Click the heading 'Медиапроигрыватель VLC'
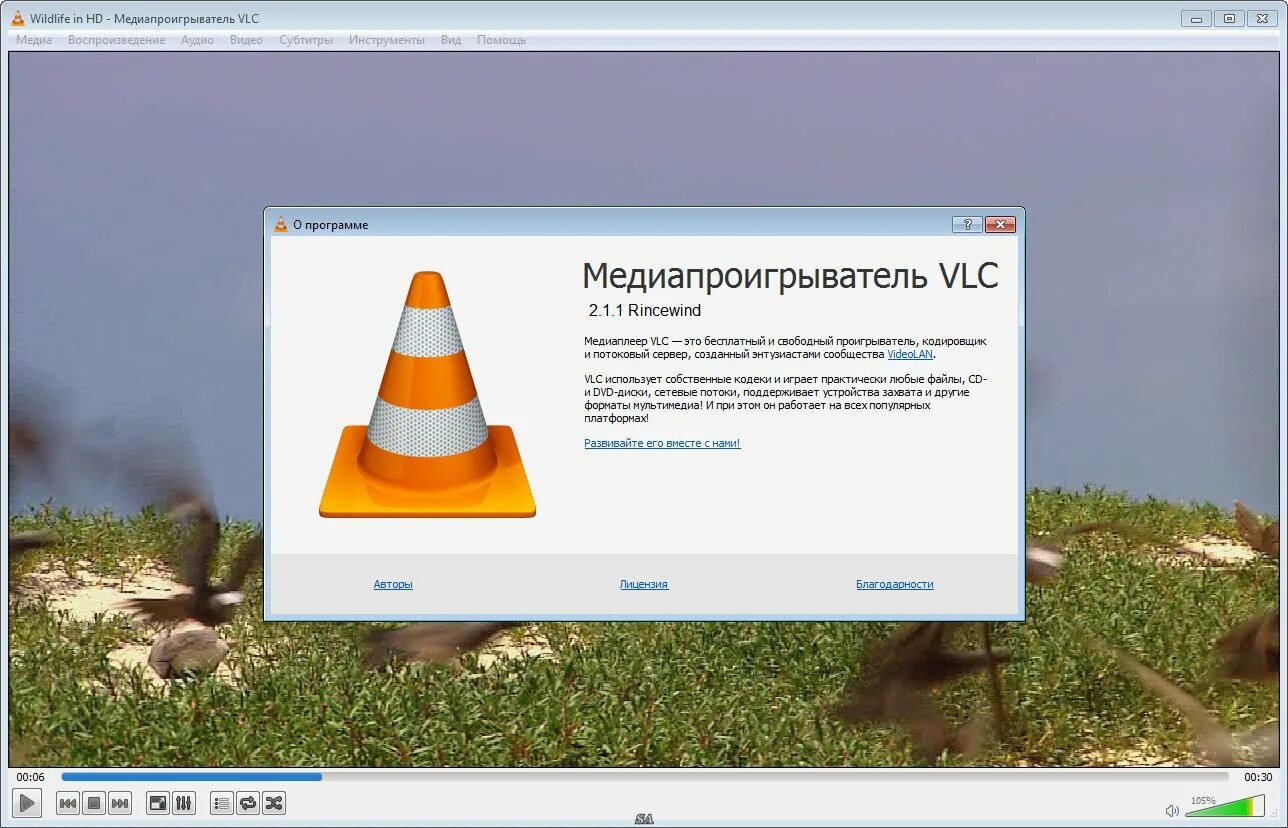 click(x=790, y=275)
